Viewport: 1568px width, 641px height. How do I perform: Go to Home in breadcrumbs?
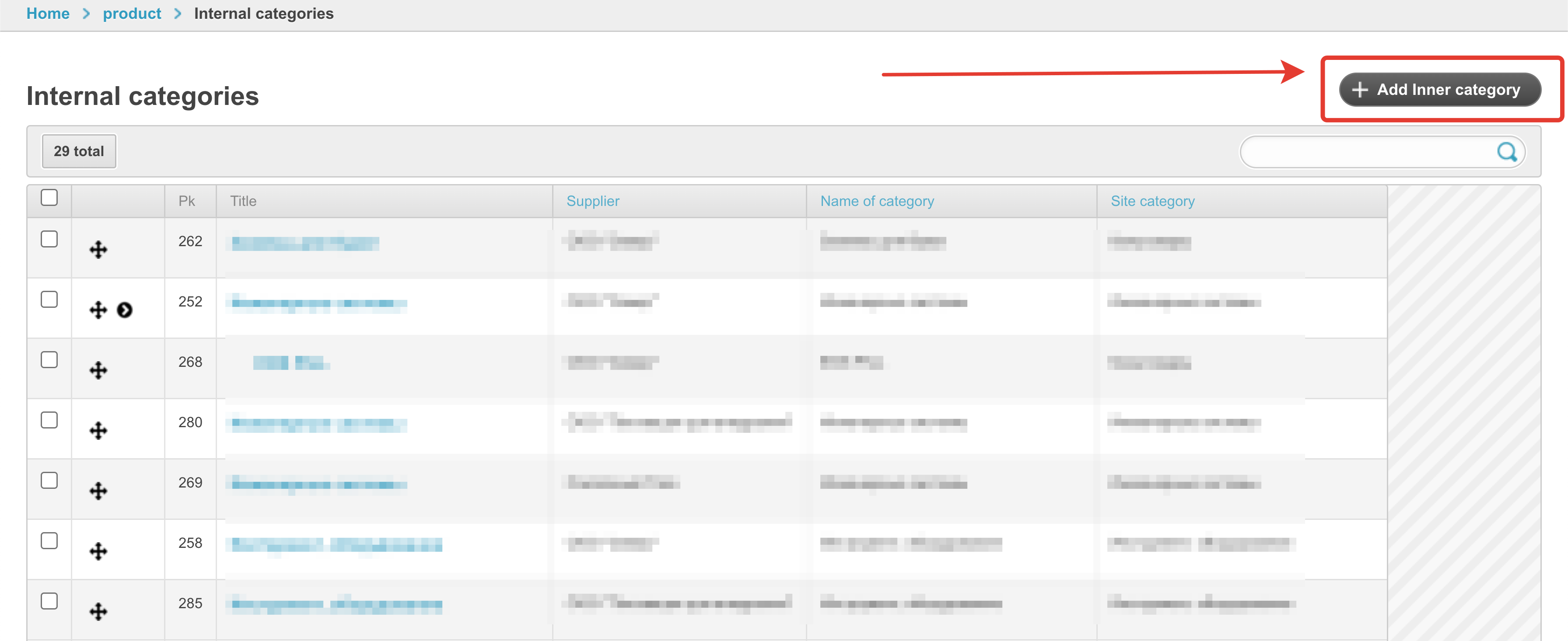pyautogui.click(x=48, y=14)
